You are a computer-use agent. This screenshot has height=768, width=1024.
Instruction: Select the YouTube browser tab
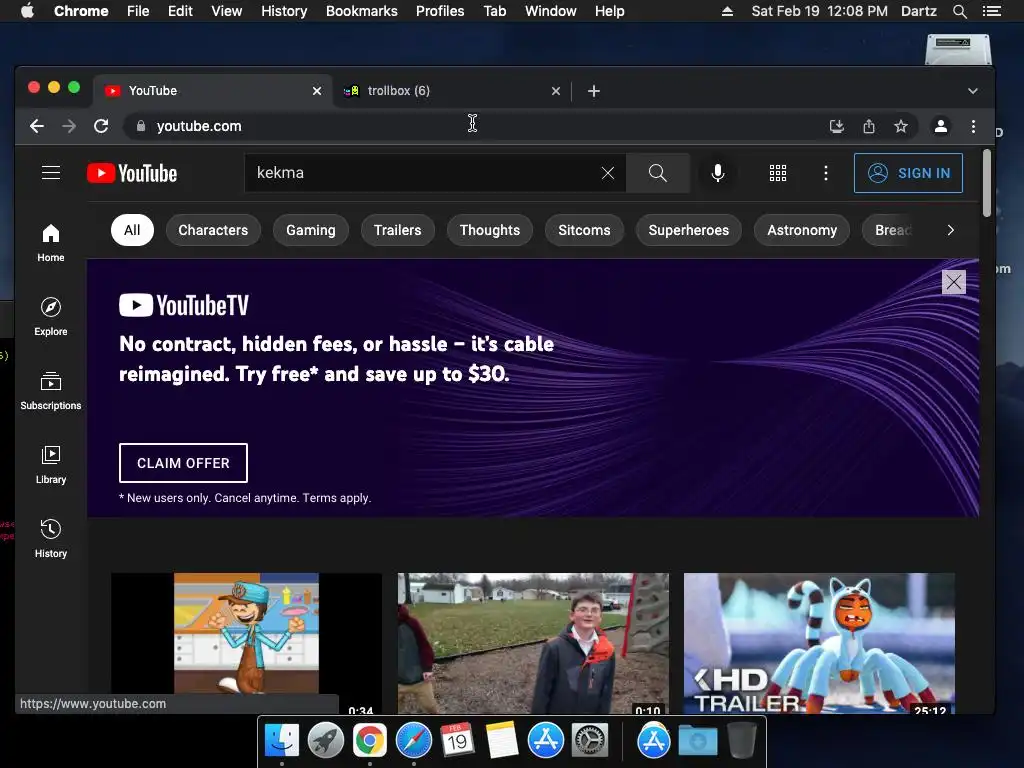coord(212,91)
